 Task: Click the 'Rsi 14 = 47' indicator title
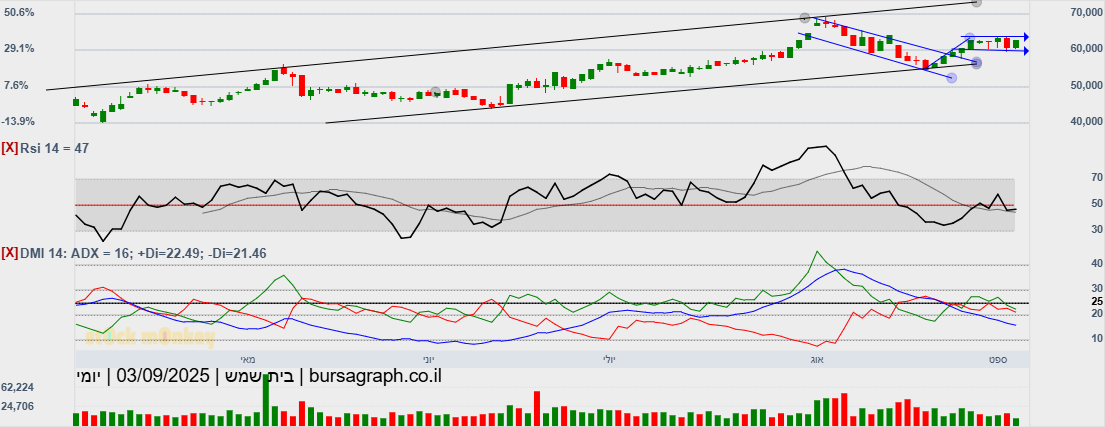point(54,147)
